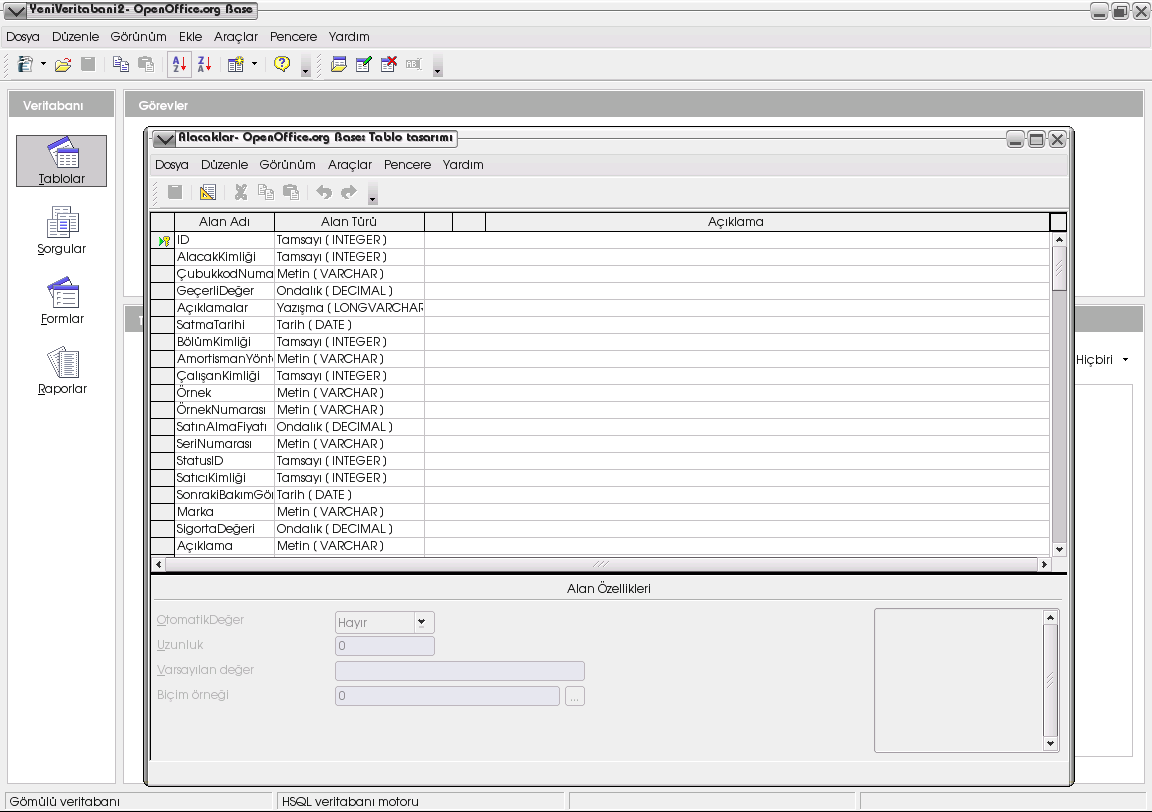Select Sorgular in the Veritabanı panel
Viewport: 1152px width, 812px height.
click(62, 231)
